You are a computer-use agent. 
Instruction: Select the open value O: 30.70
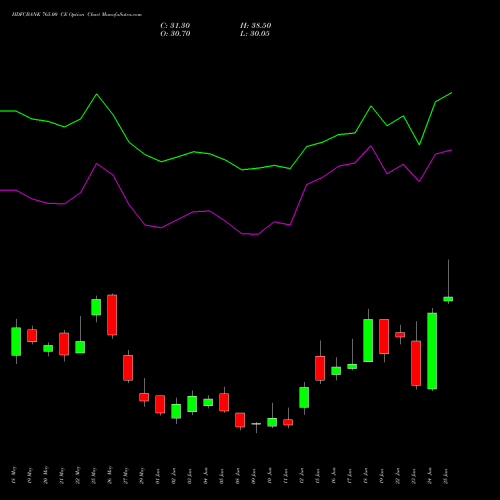(175, 34)
